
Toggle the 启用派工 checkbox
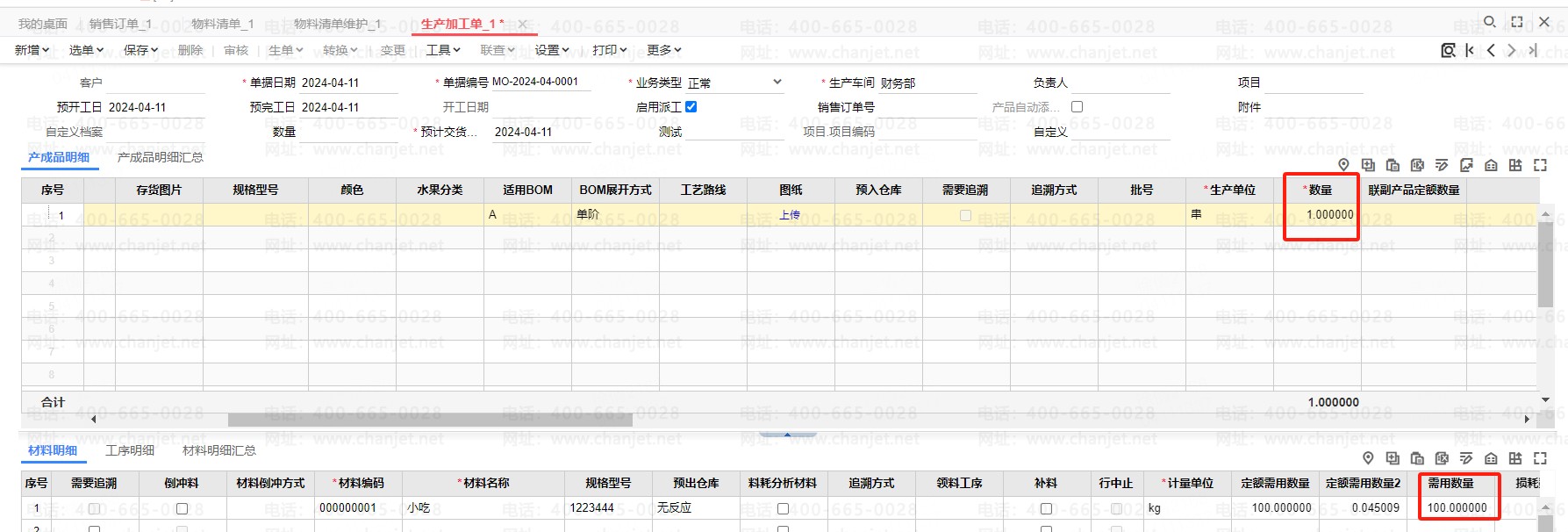point(691,106)
